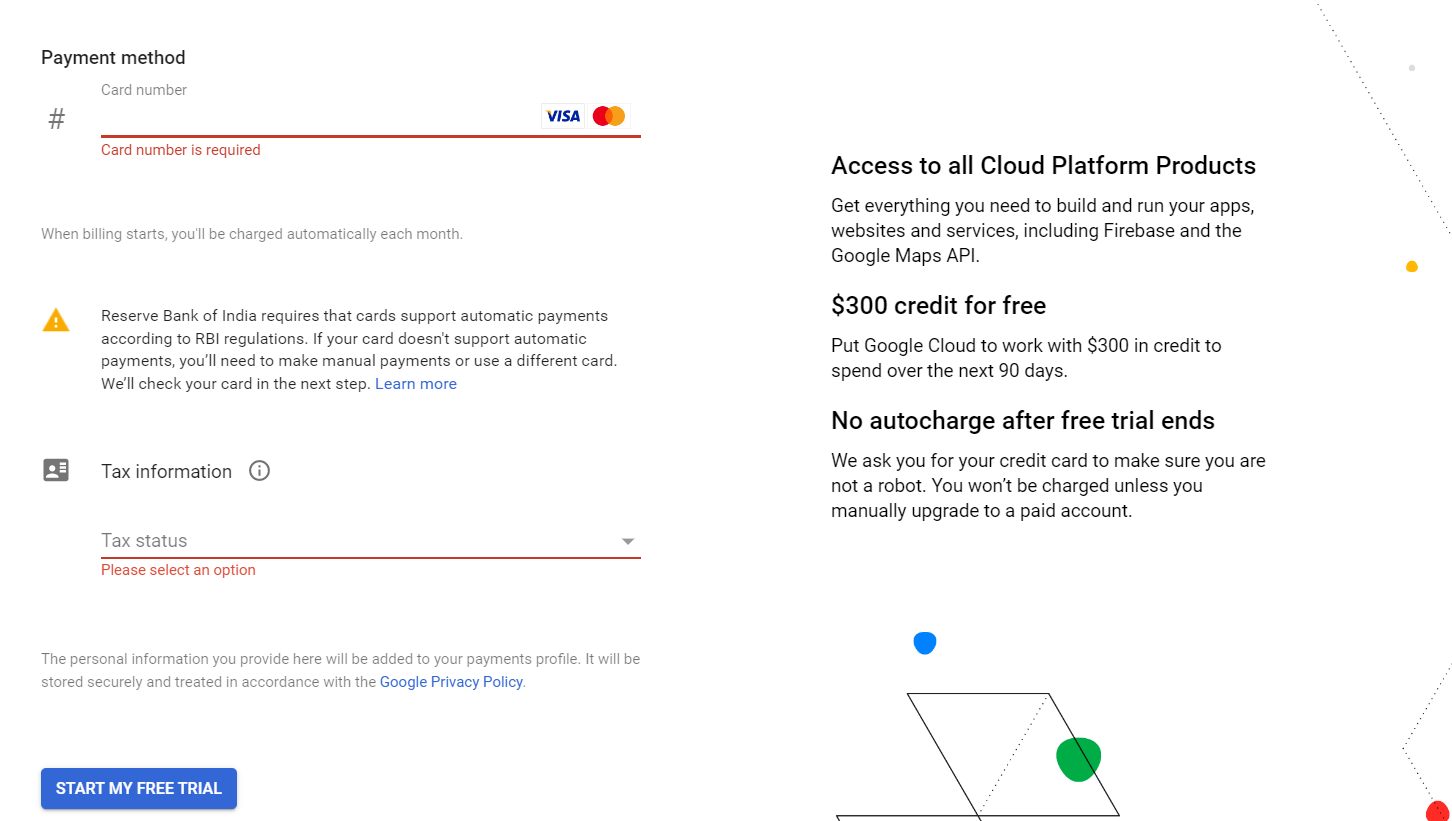Click the orange warning triangle icon
Image resolution: width=1452 pixels, height=821 pixels.
click(56, 320)
